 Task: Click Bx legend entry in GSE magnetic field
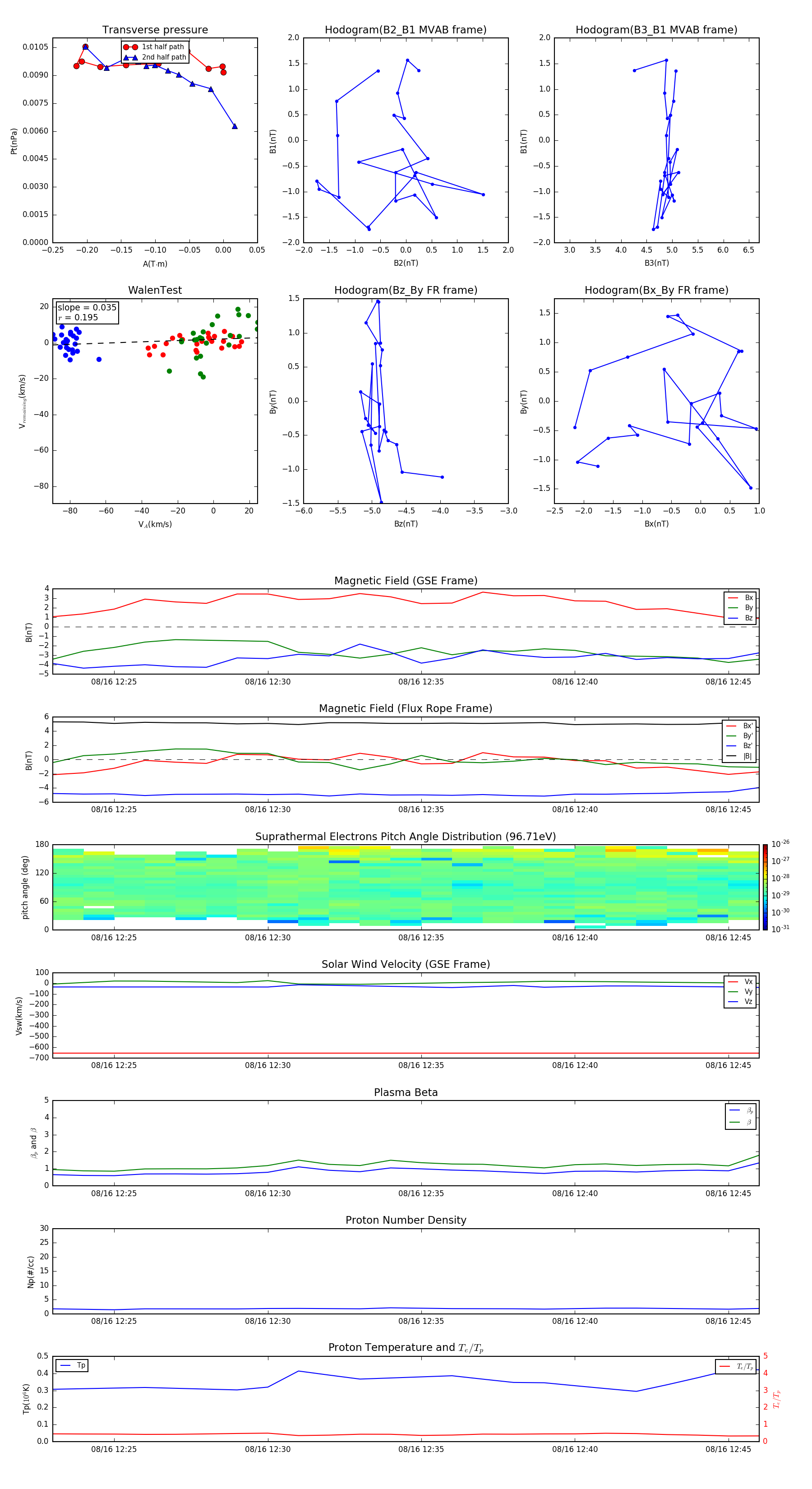coord(740,598)
